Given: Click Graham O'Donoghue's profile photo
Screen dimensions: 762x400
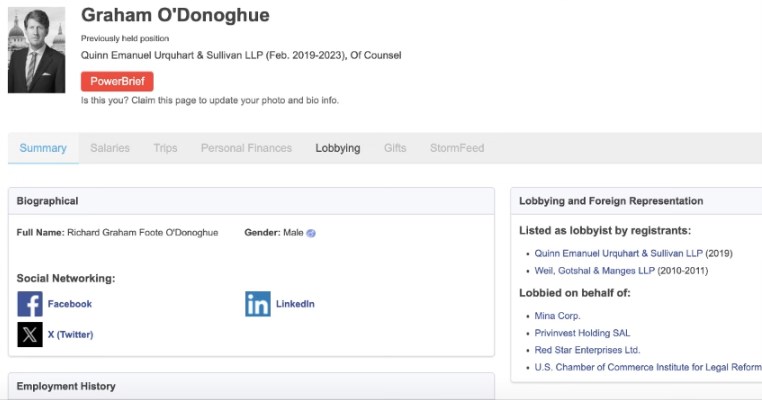Looking at the screenshot, I should tap(37, 50).
